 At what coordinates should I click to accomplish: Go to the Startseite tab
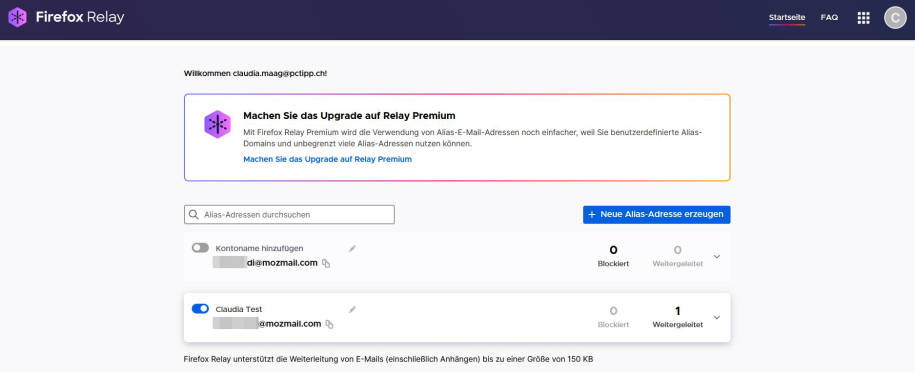click(787, 18)
